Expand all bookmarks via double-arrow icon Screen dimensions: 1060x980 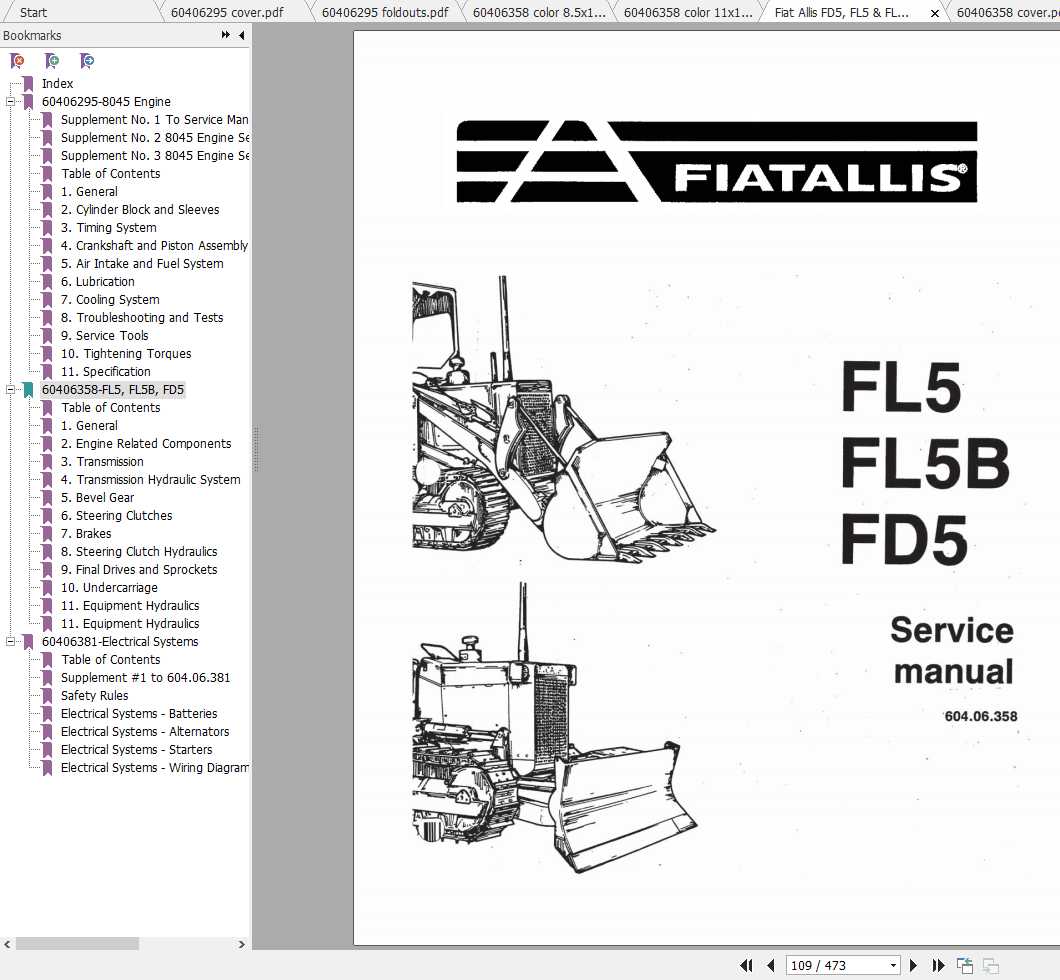point(226,35)
